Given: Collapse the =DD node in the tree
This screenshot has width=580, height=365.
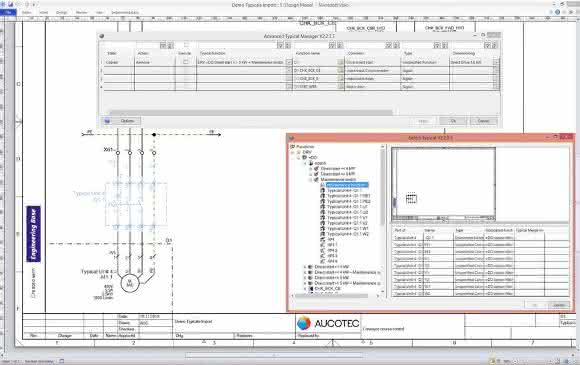Looking at the screenshot, I should [x=299, y=158].
